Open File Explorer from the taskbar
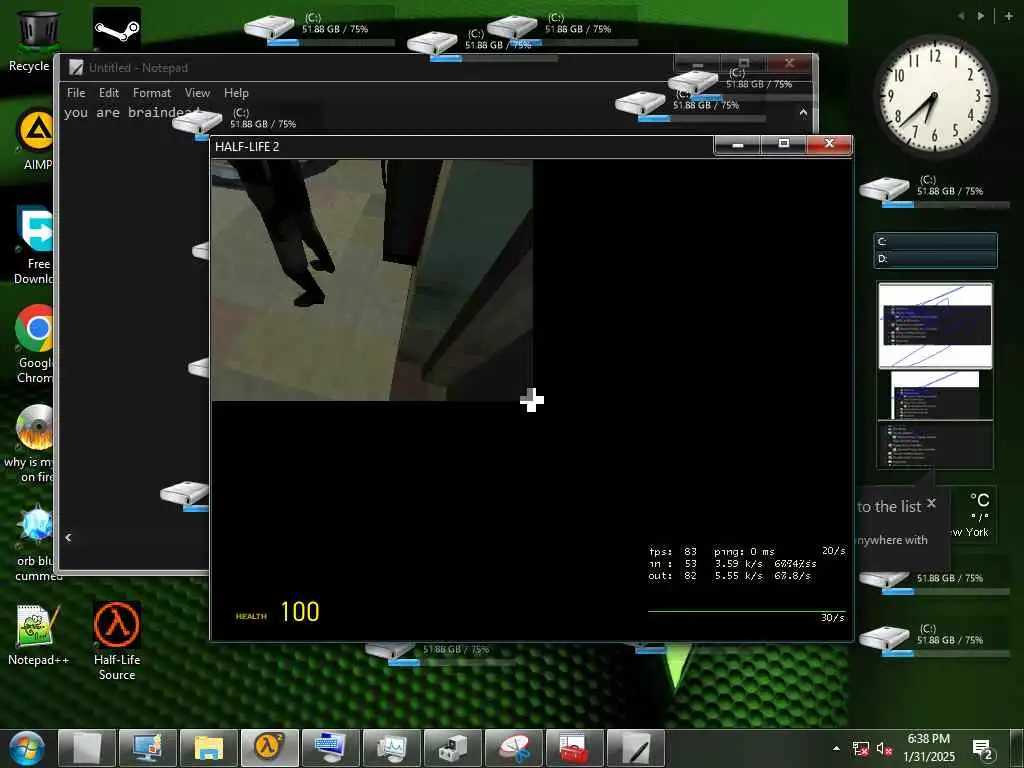 [x=208, y=748]
